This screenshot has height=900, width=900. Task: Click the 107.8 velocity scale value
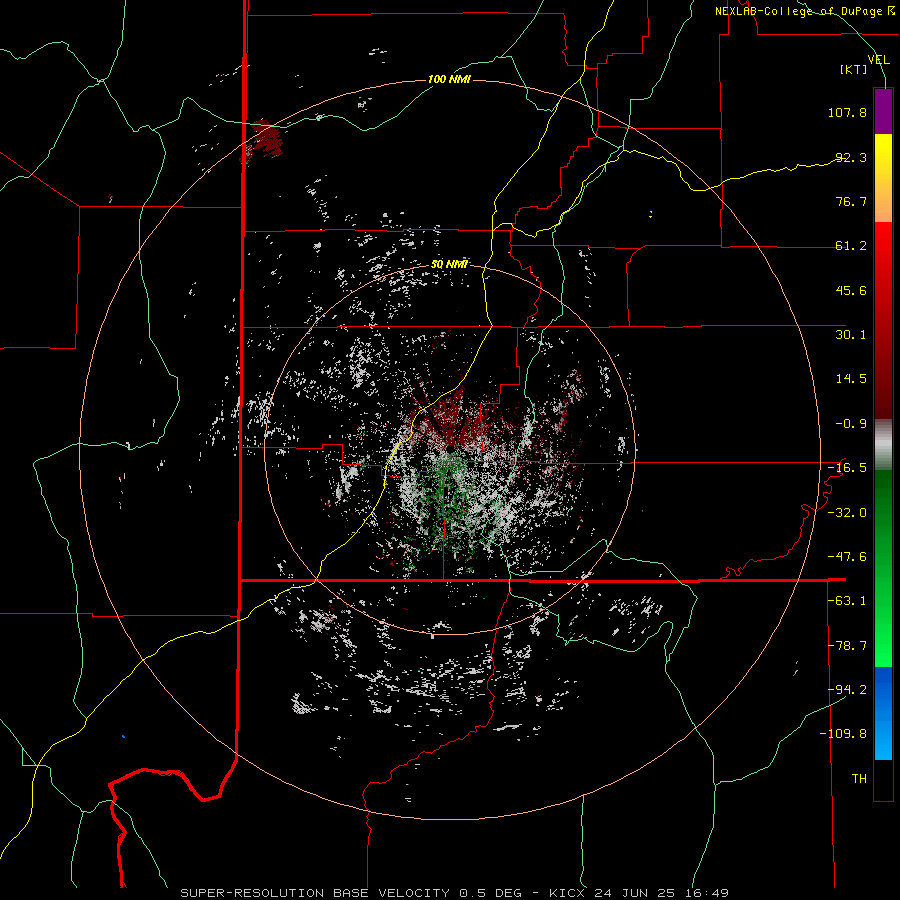[x=847, y=112]
